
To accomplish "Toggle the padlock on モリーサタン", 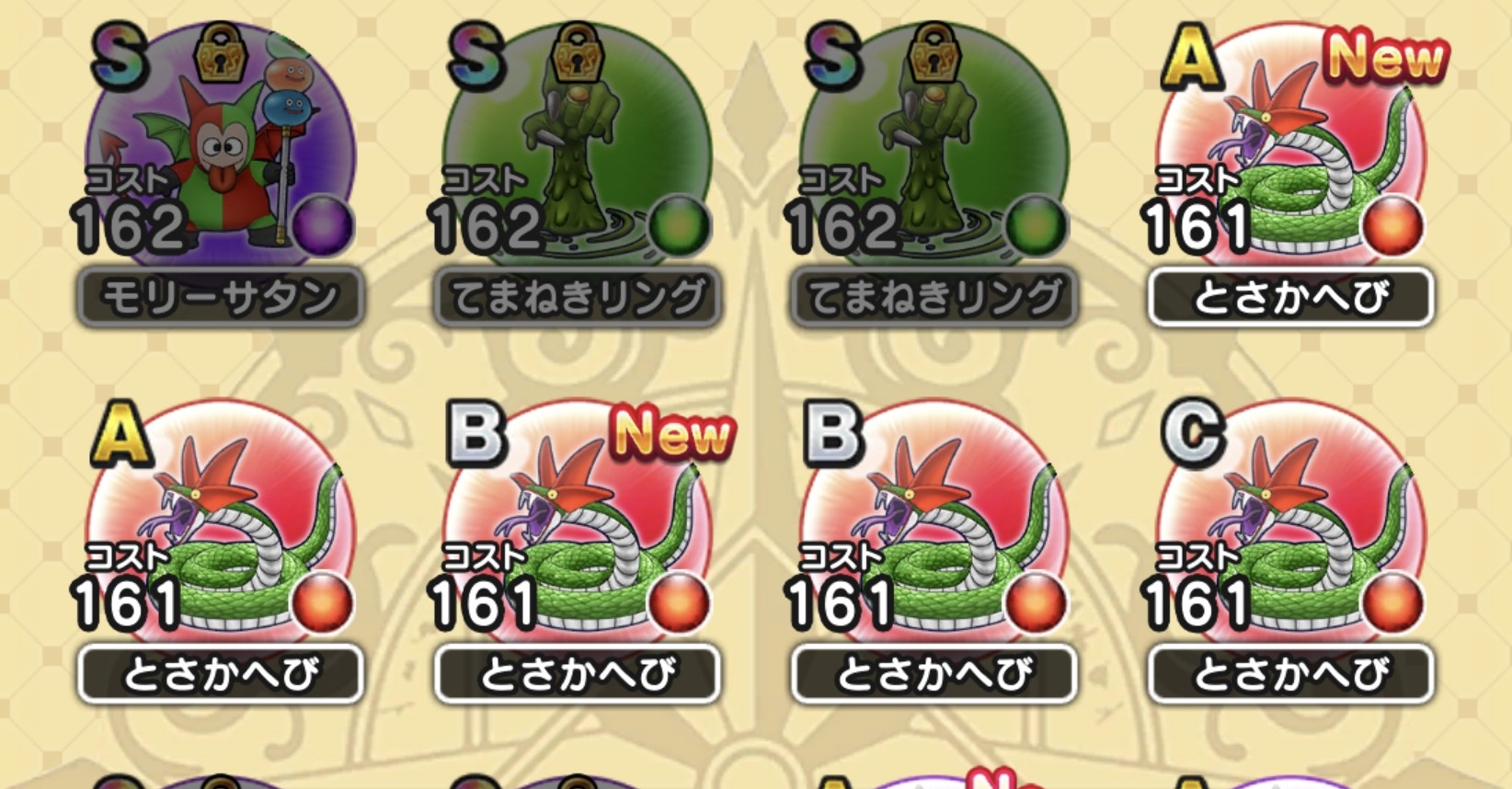I will 220,54.
